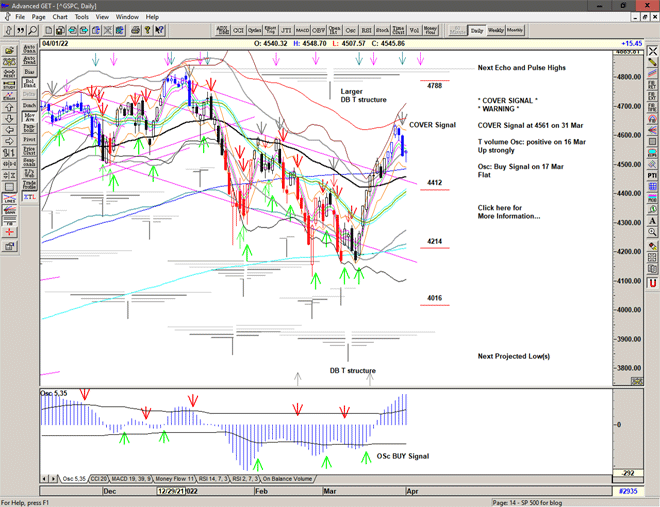Open the Tools menu
The image size is (660, 507).
coord(82,17)
